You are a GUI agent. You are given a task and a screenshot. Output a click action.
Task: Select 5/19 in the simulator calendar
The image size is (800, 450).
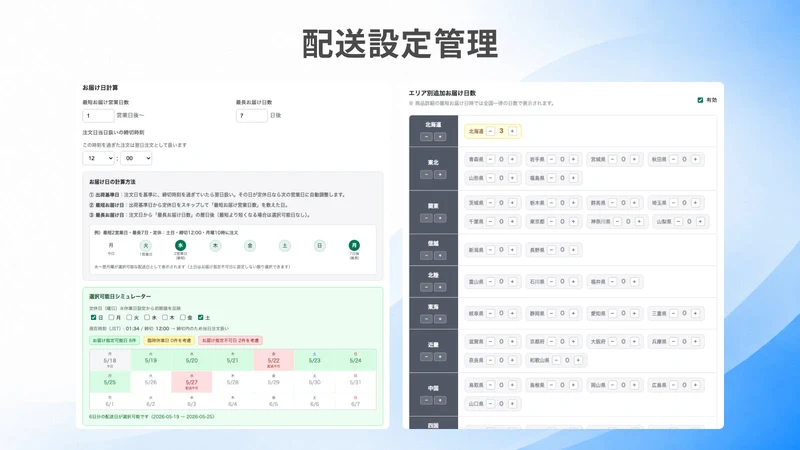[151, 360]
